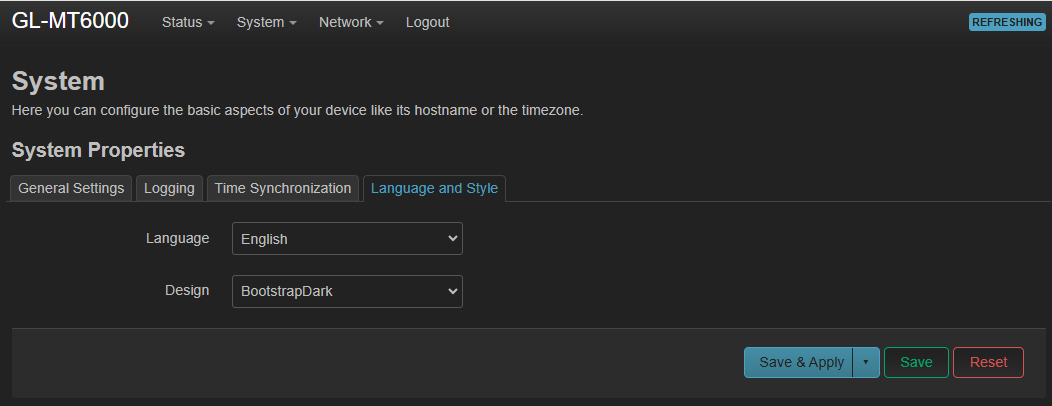Viewport: 1052px width, 406px height.
Task: Expand the System menu in navbar
Action: click(x=266, y=22)
